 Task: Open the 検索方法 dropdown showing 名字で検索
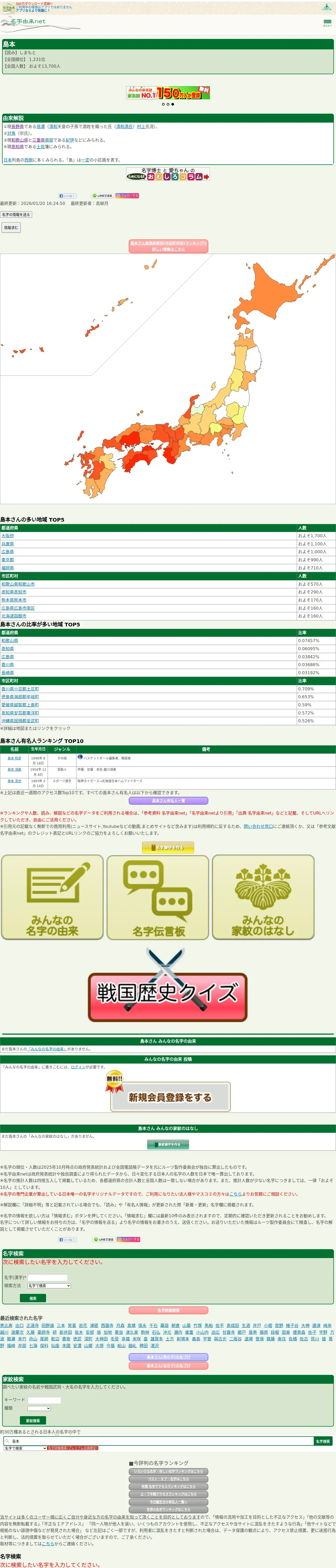[x=49, y=1285]
